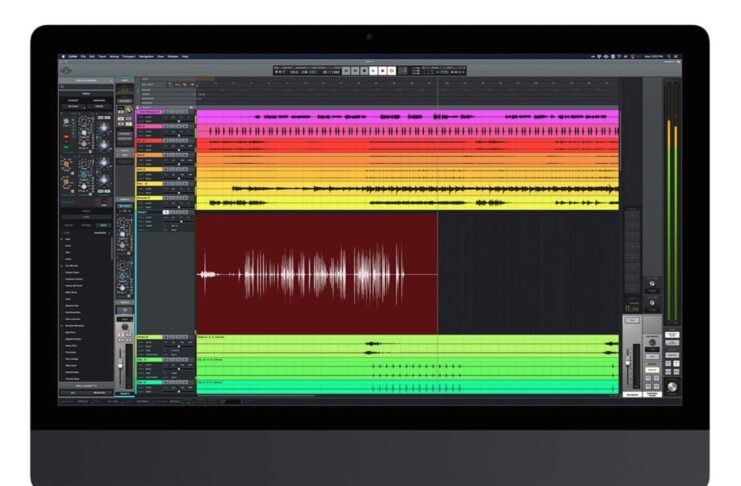Click the Stop transport button
Screen dimensions: 741x486
pyautogui.click(x=364, y=71)
